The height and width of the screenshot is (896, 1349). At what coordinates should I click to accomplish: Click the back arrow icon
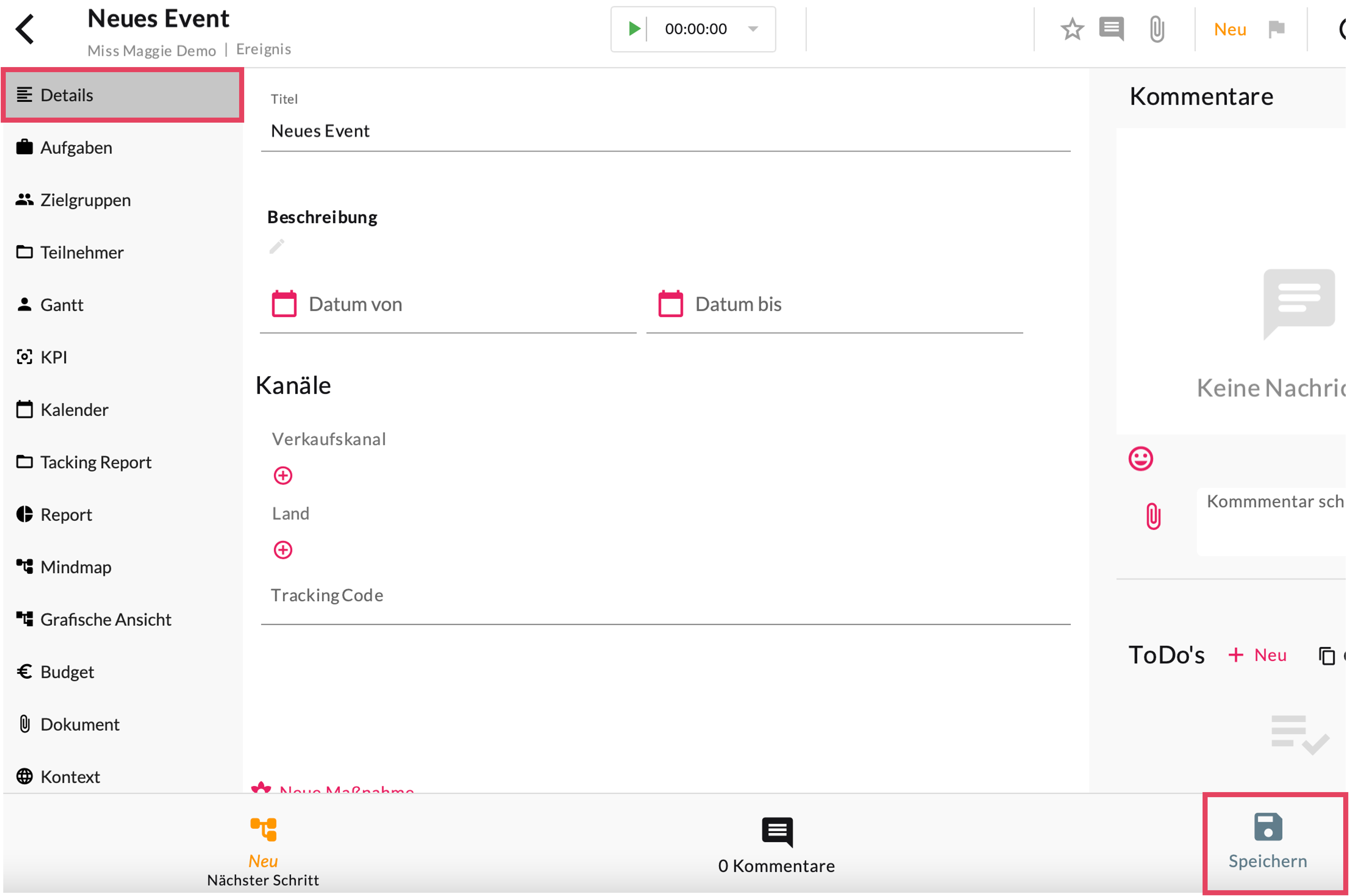click(25, 29)
